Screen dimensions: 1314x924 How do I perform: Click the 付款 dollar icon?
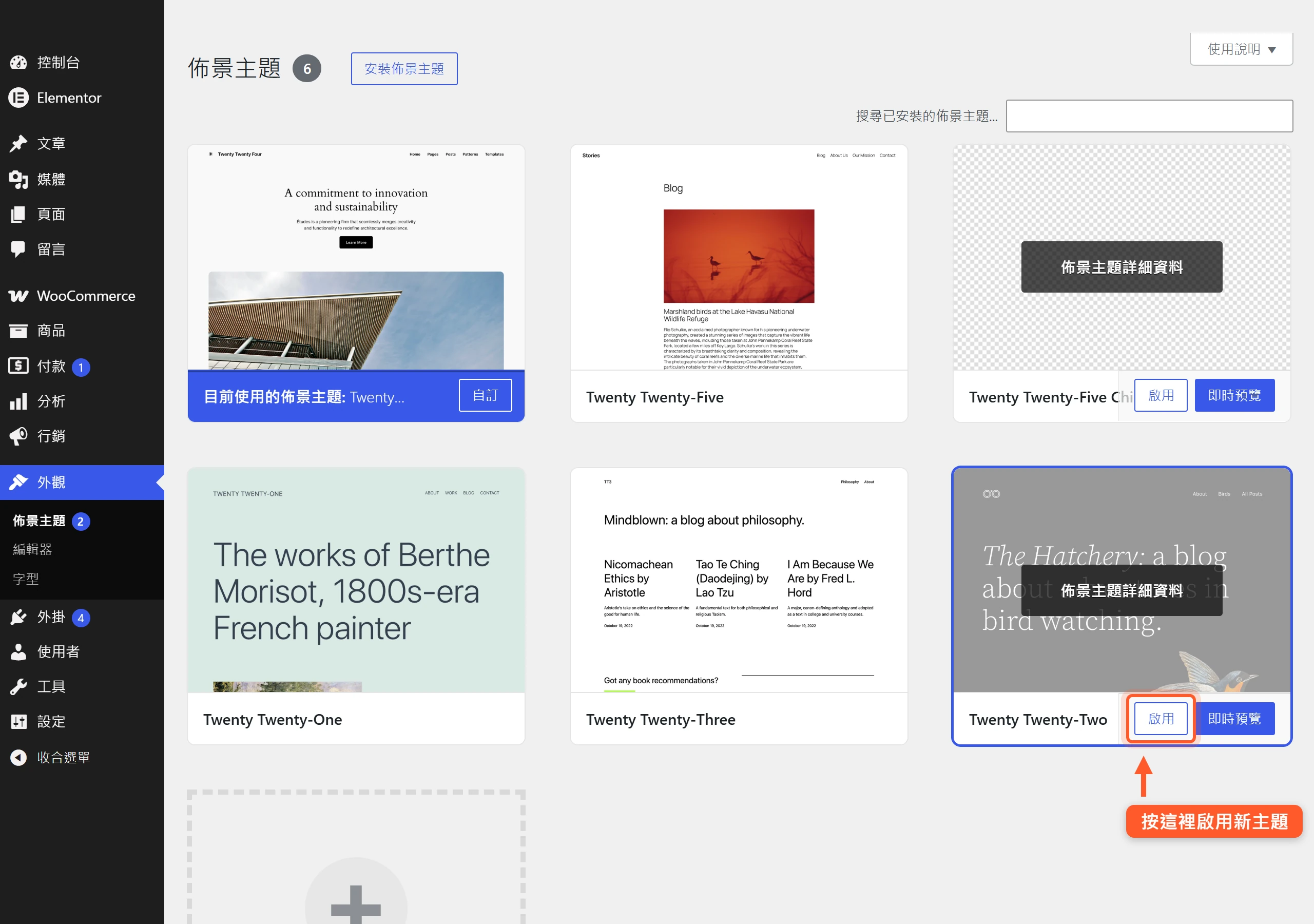point(18,366)
